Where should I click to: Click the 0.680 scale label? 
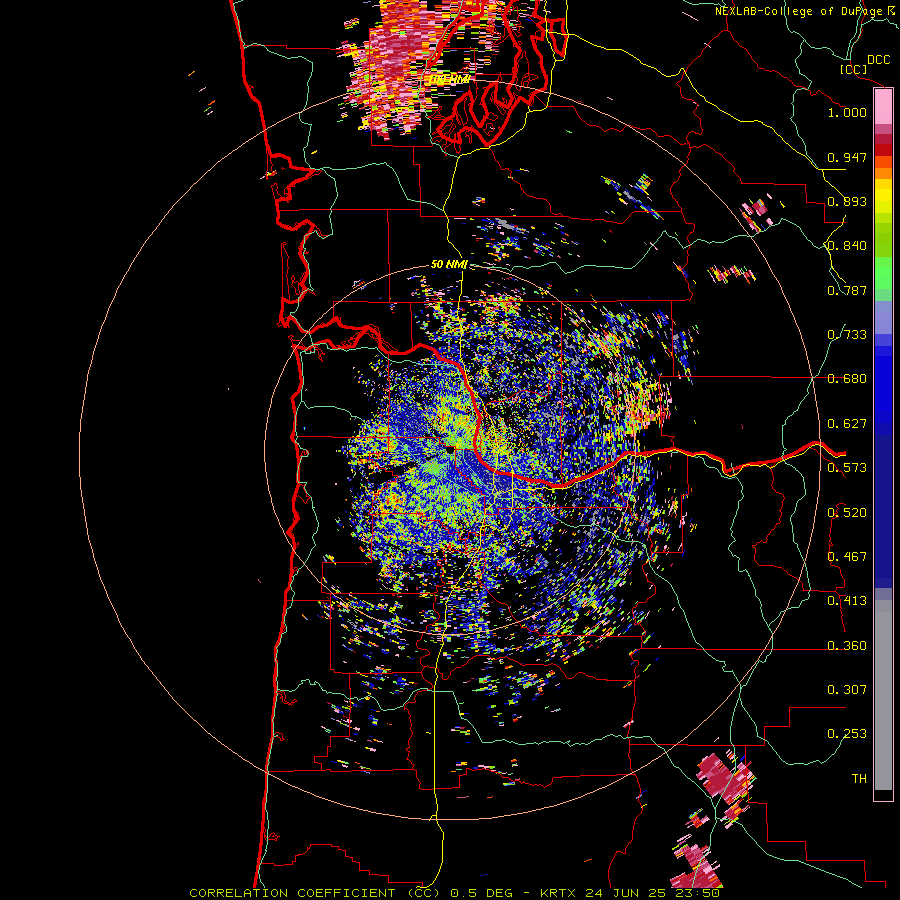click(847, 379)
